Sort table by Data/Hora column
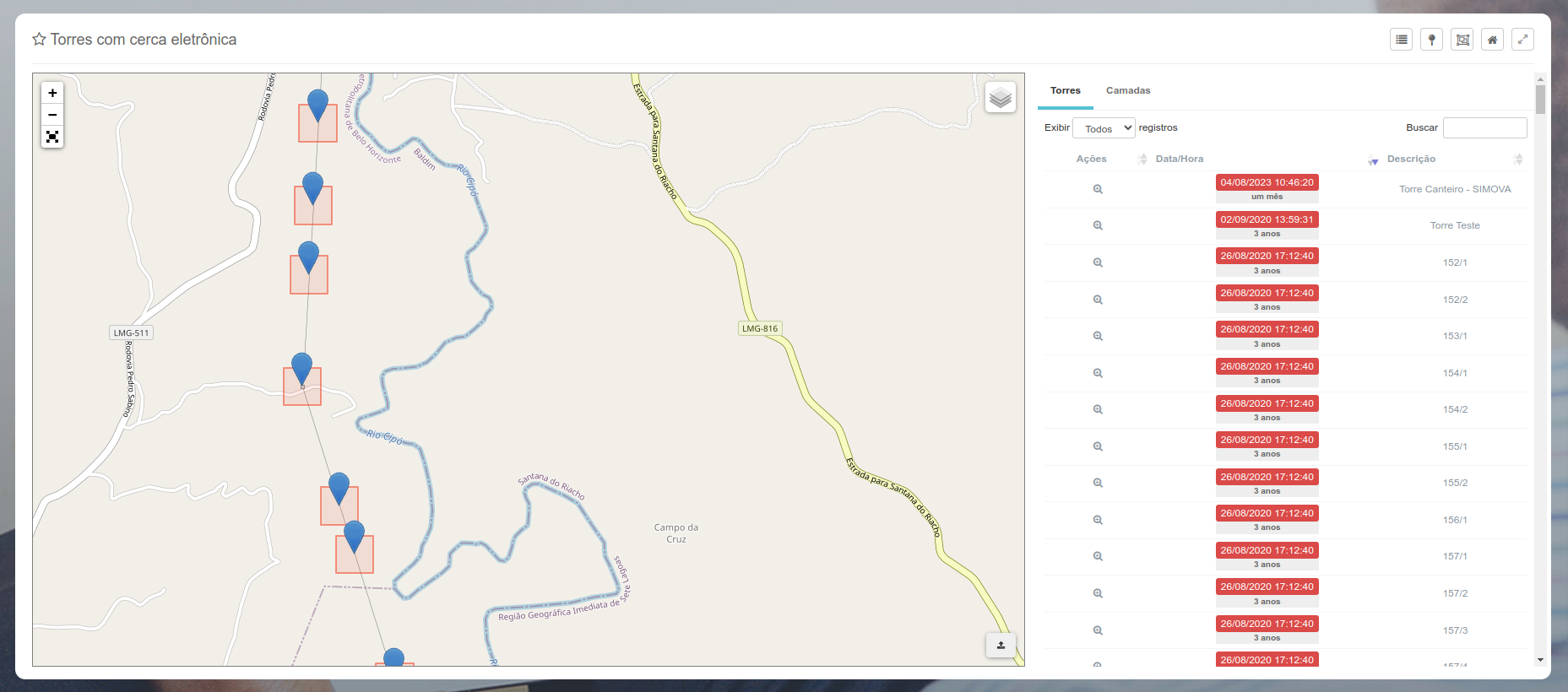 pyautogui.click(x=1180, y=159)
